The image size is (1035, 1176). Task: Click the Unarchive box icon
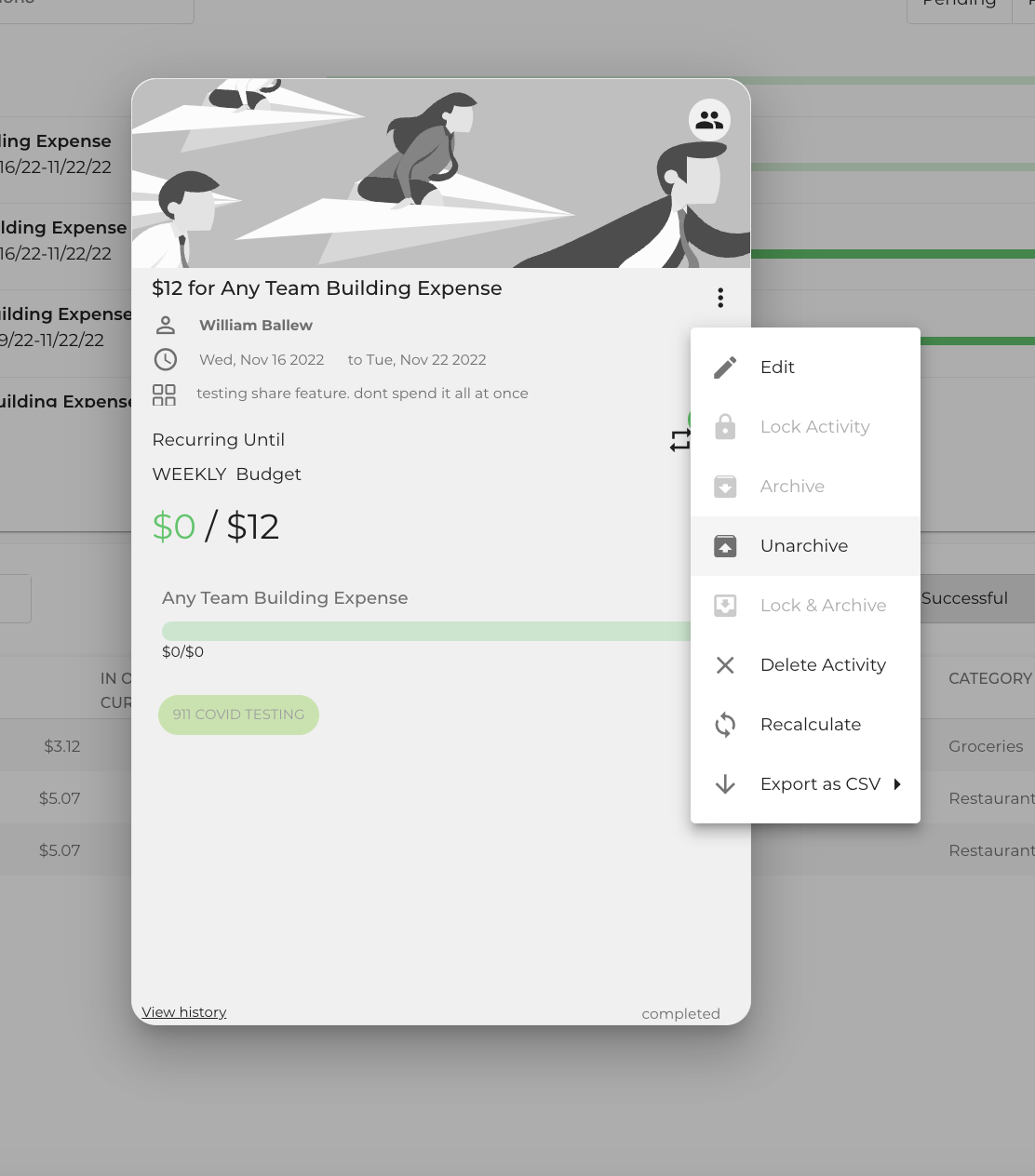(x=725, y=546)
